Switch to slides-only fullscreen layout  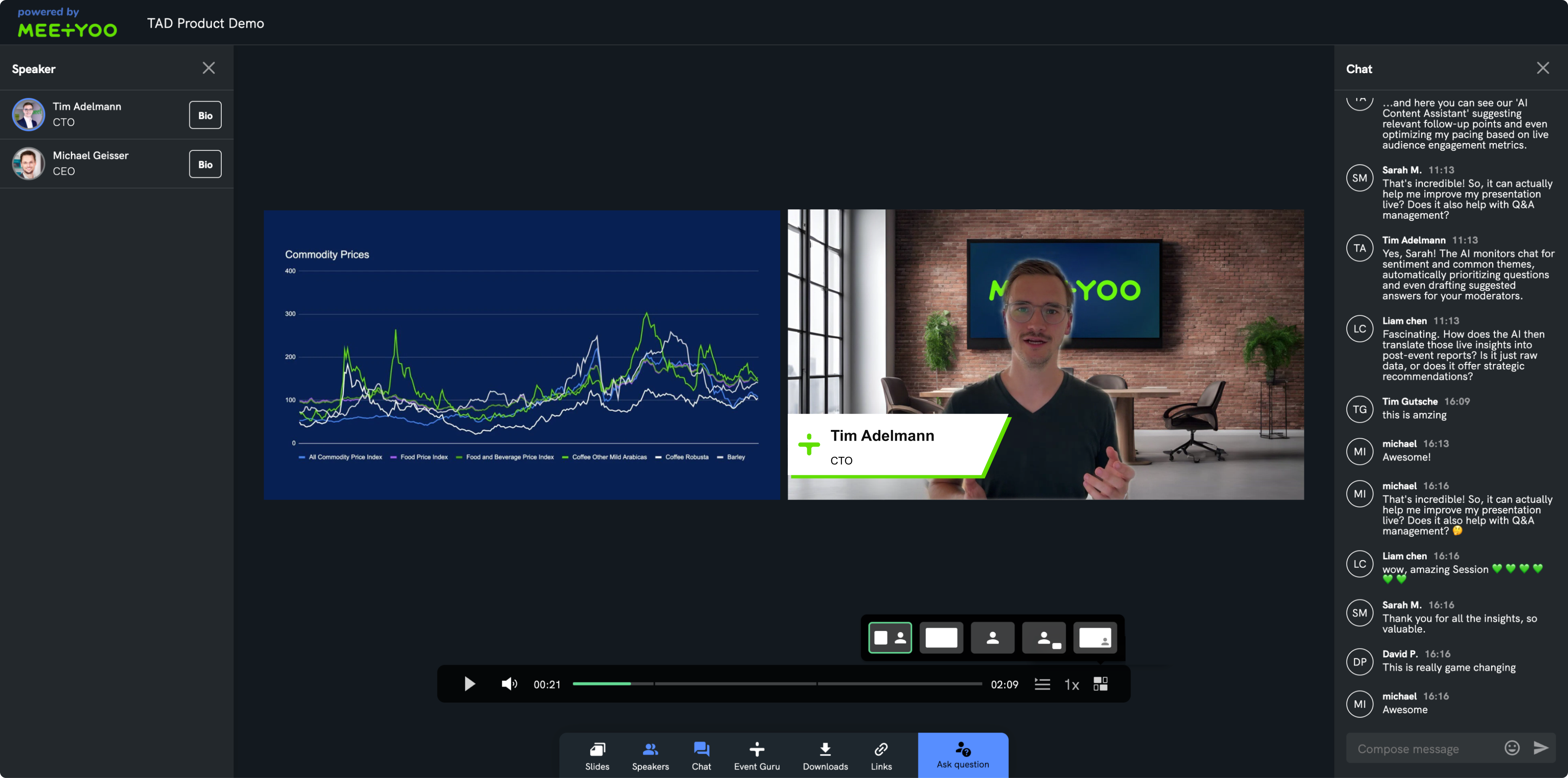[941, 637]
